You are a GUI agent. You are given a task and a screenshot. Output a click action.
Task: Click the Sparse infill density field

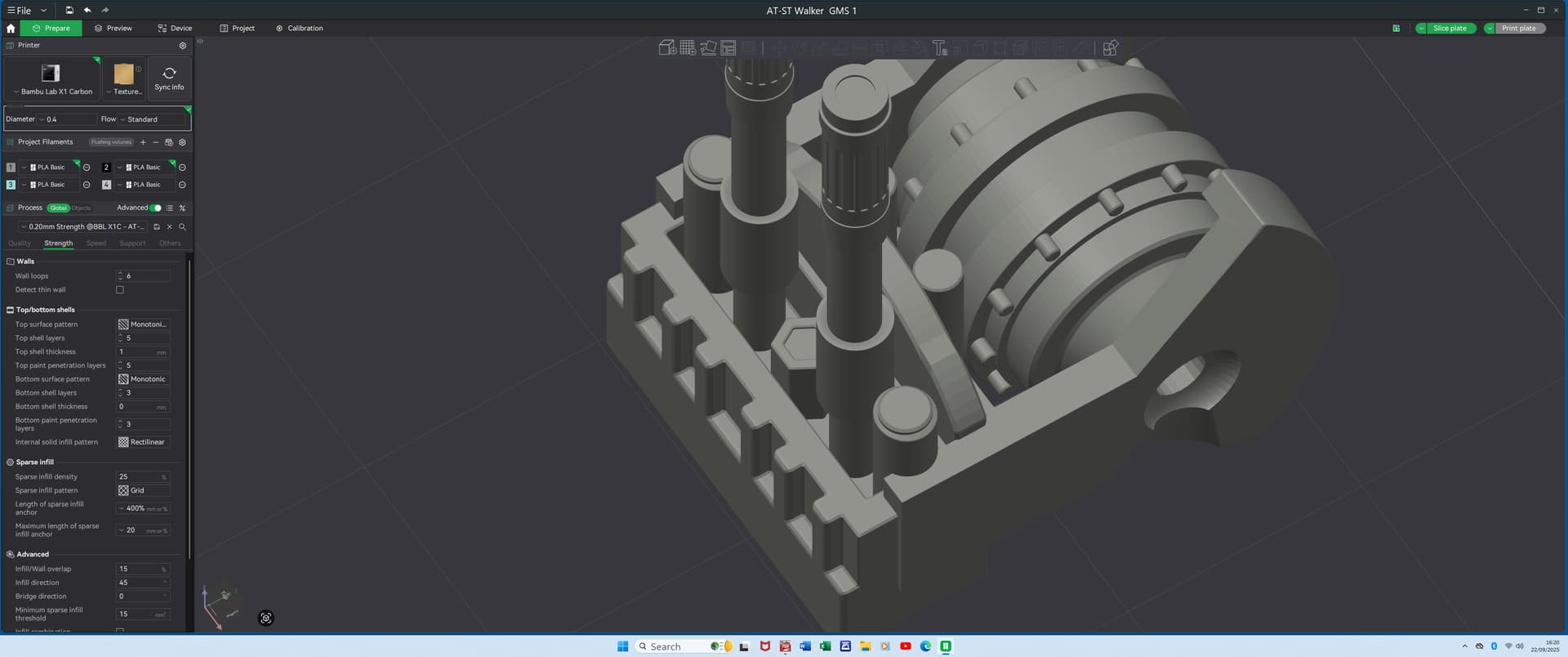(x=143, y=477)
